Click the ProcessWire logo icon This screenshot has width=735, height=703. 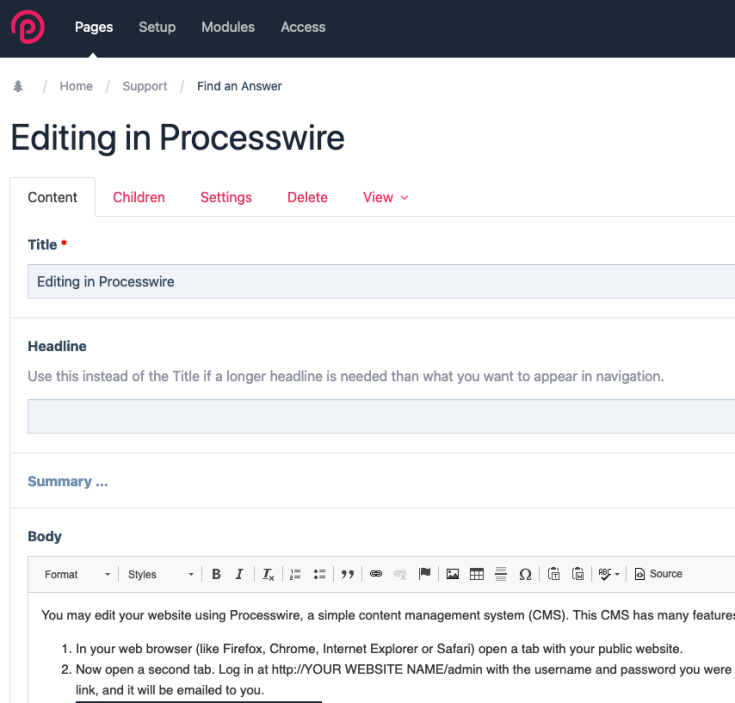(28, 27)
